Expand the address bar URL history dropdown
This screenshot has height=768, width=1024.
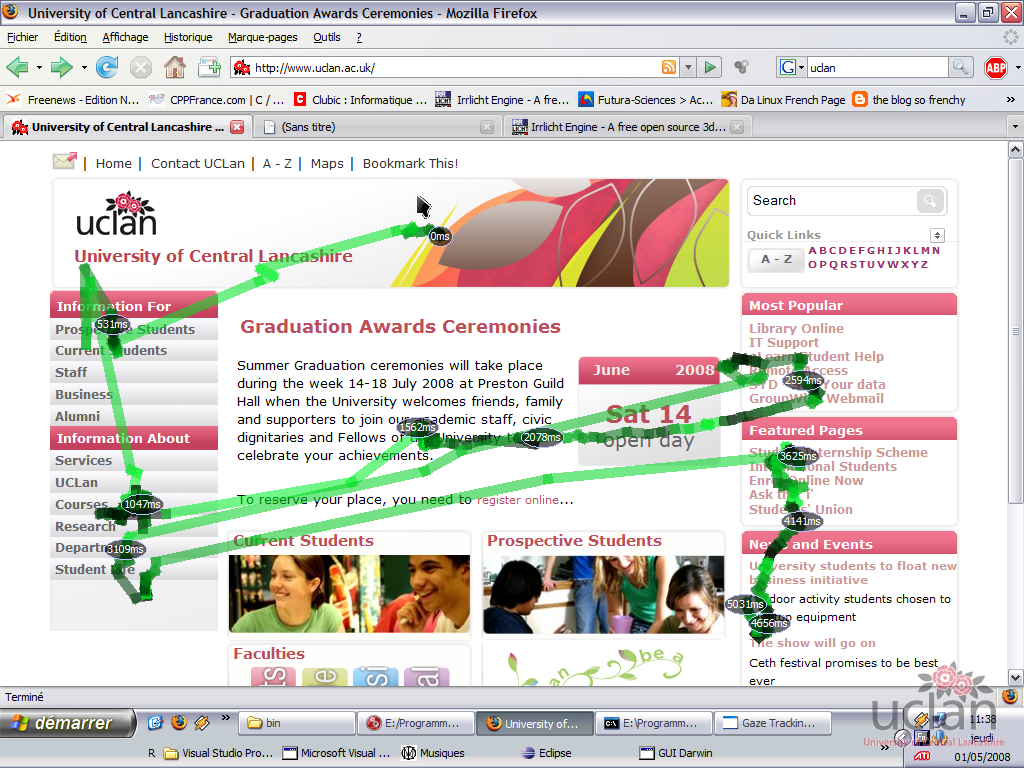coord(688,67)
